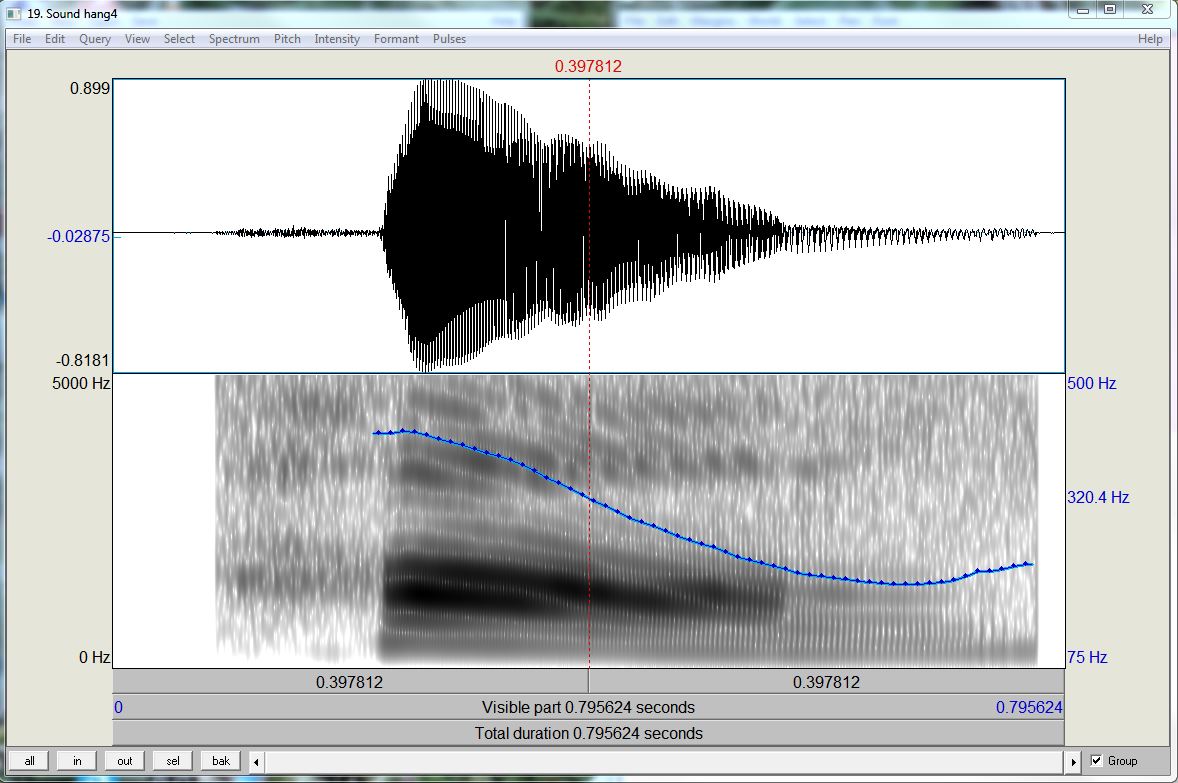Click the Praat window icon in title bar

pos(14,14)
